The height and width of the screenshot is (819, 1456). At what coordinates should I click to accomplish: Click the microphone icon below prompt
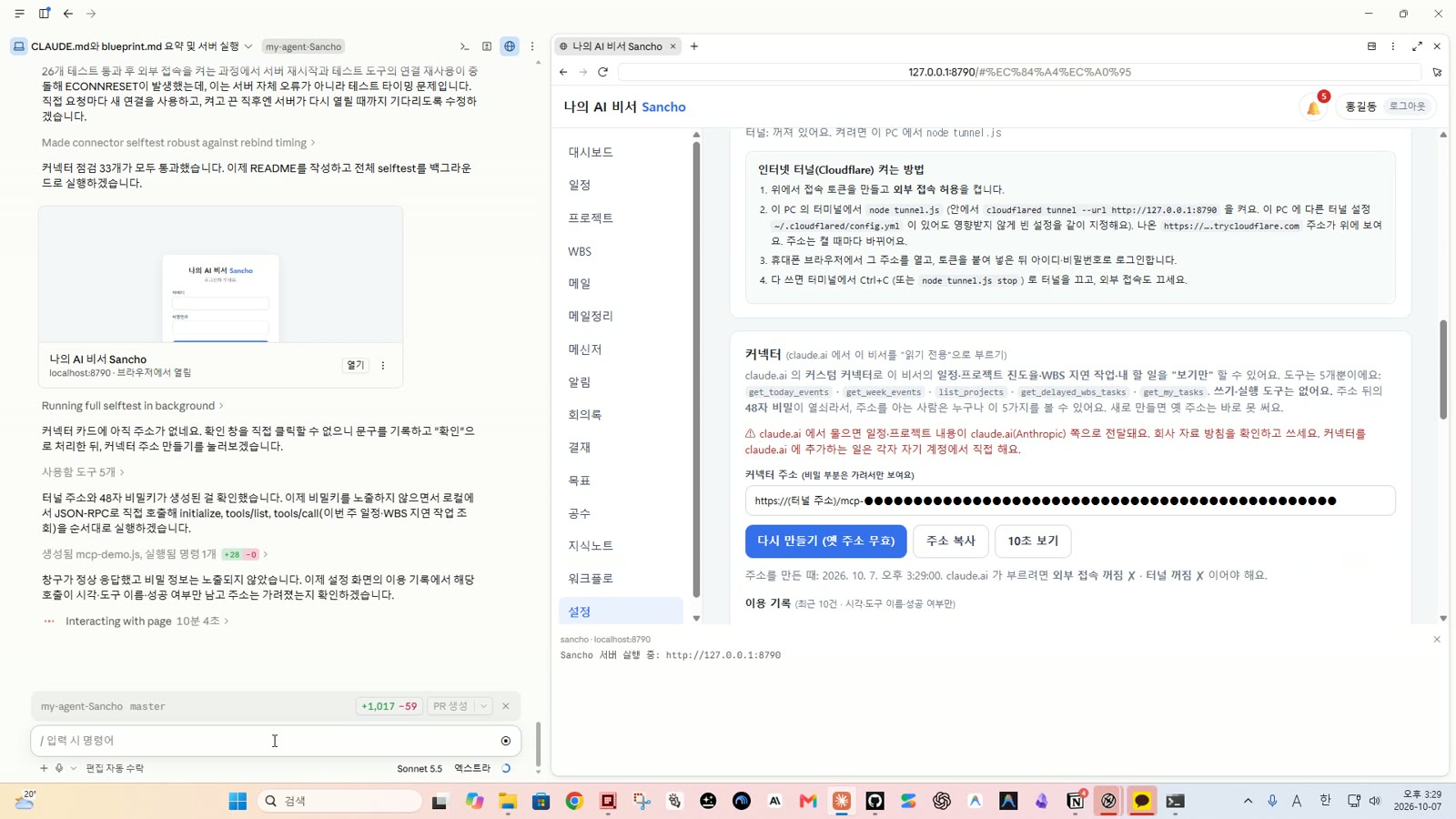pyautogui.click(x=59, y=768)
